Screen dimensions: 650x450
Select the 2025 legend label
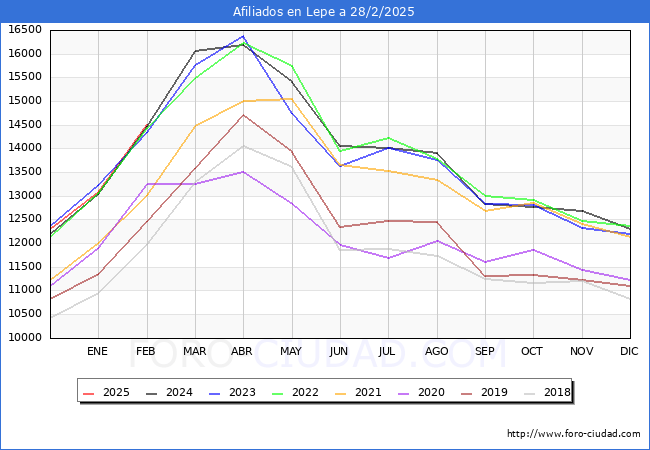pyautogui.click(x=116, y=392)
